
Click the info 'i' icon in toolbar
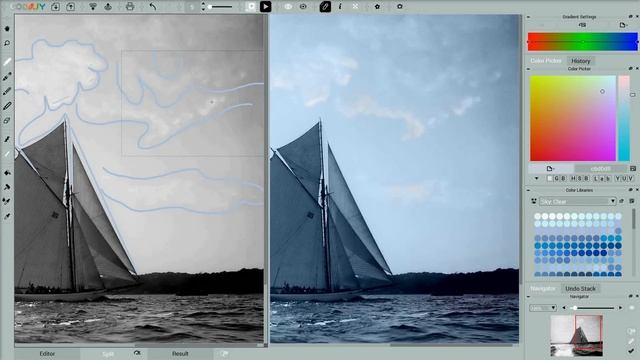point(340,7)
